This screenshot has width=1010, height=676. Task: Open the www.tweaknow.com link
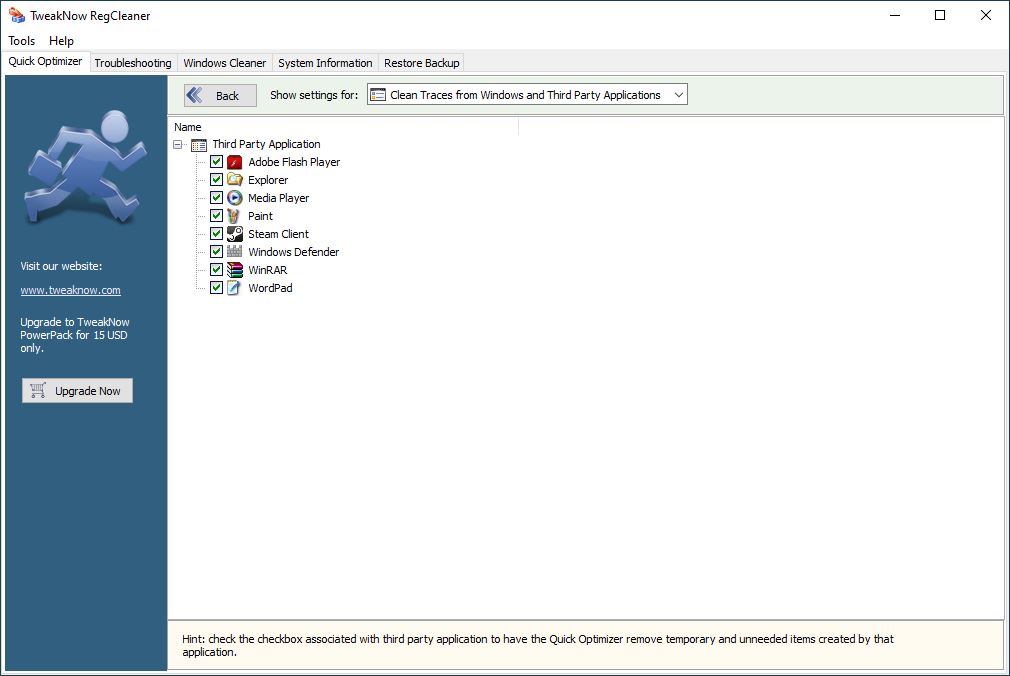pyautogui.click(x=70, y=291)
